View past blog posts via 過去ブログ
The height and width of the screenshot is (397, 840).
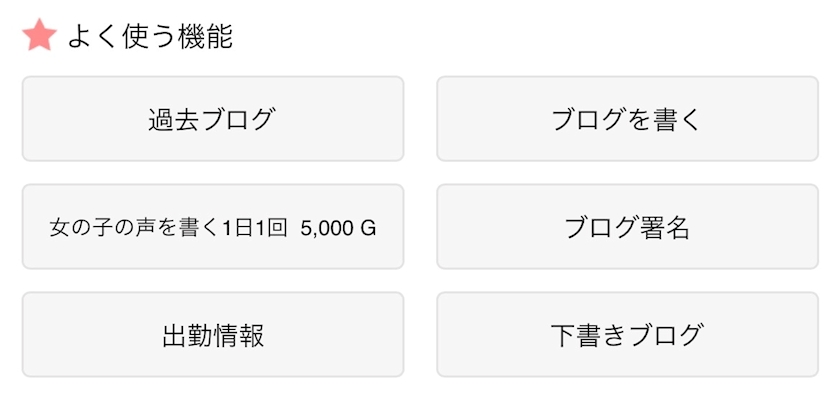click(x=213, y=118)
